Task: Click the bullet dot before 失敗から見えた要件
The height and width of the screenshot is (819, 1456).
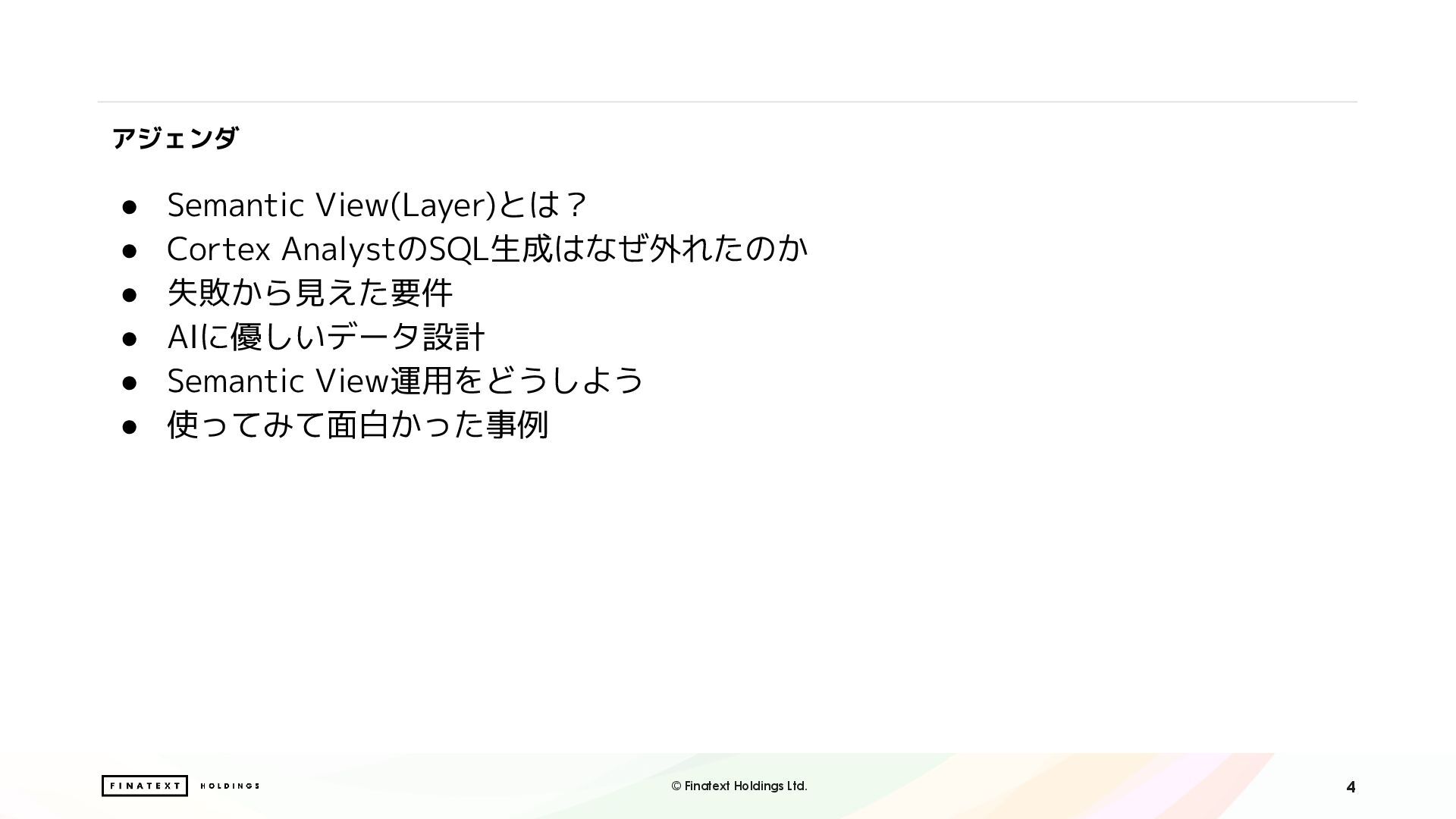Action: (x=129, y=295)
